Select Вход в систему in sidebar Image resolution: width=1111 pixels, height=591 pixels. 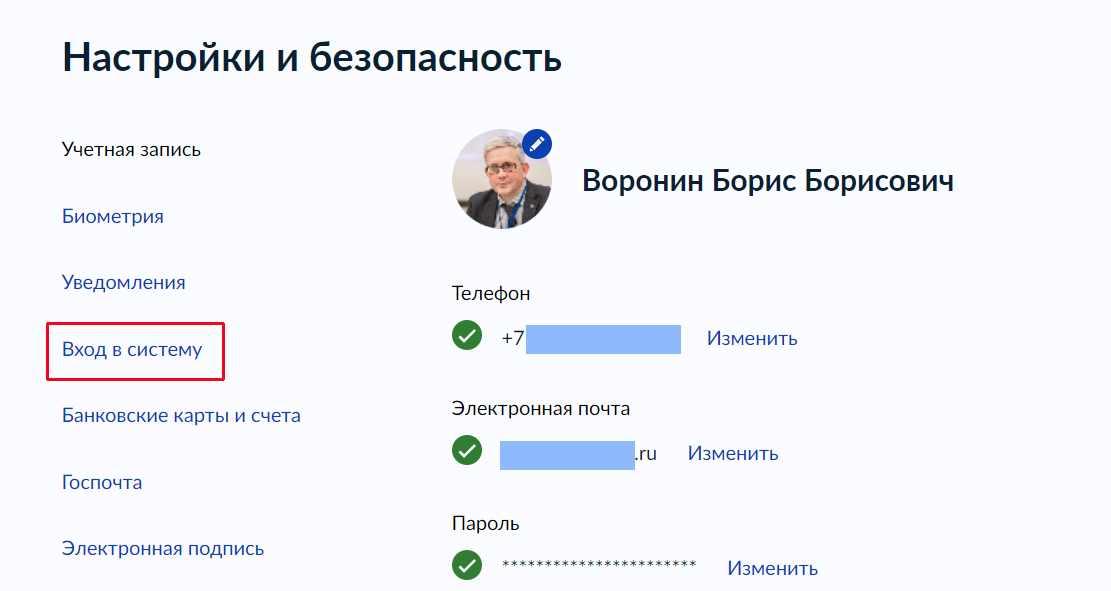coord(132,349)
